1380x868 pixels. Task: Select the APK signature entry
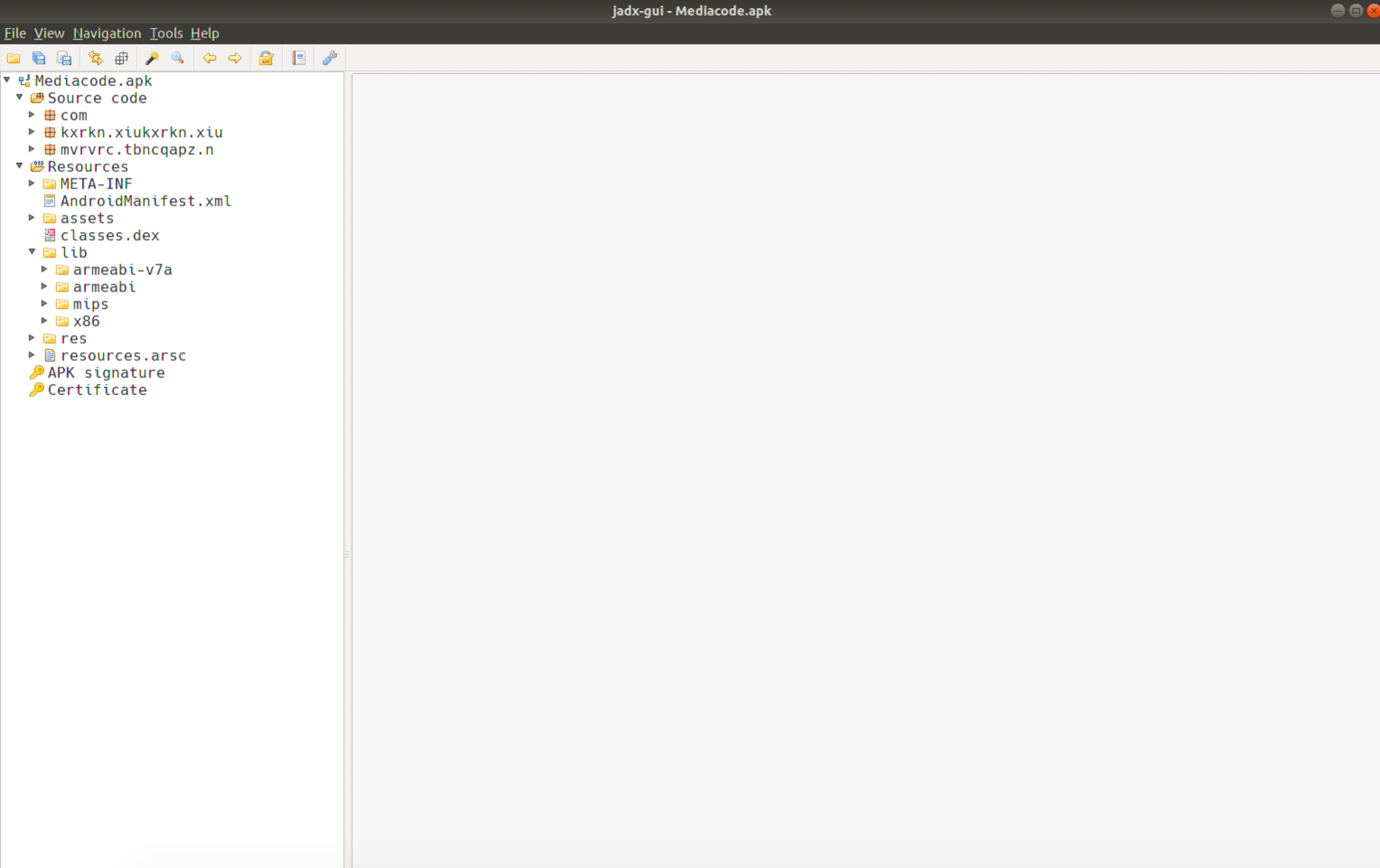106,373
